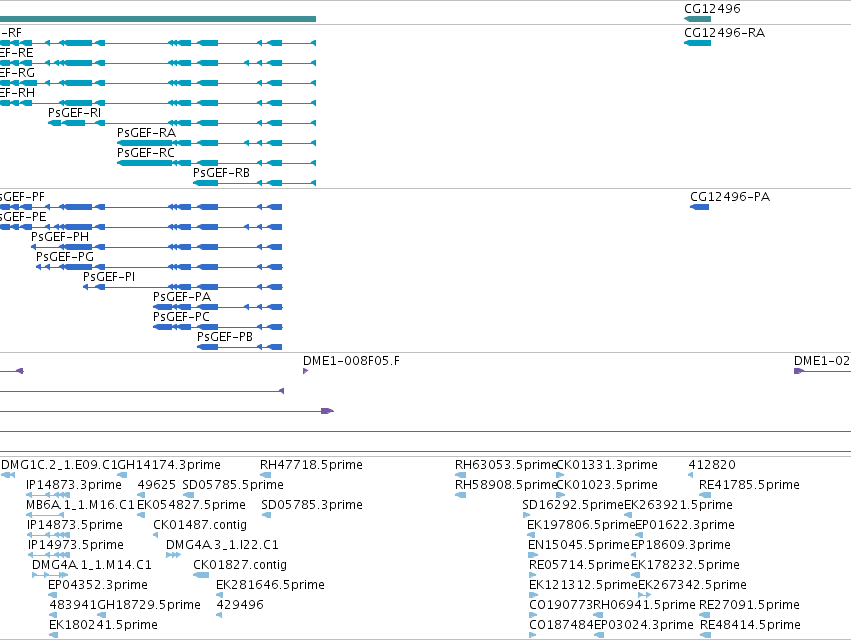Select the EK263921.5prime EST label
Screen dimensions: 851x640
[x=678, y=505]
